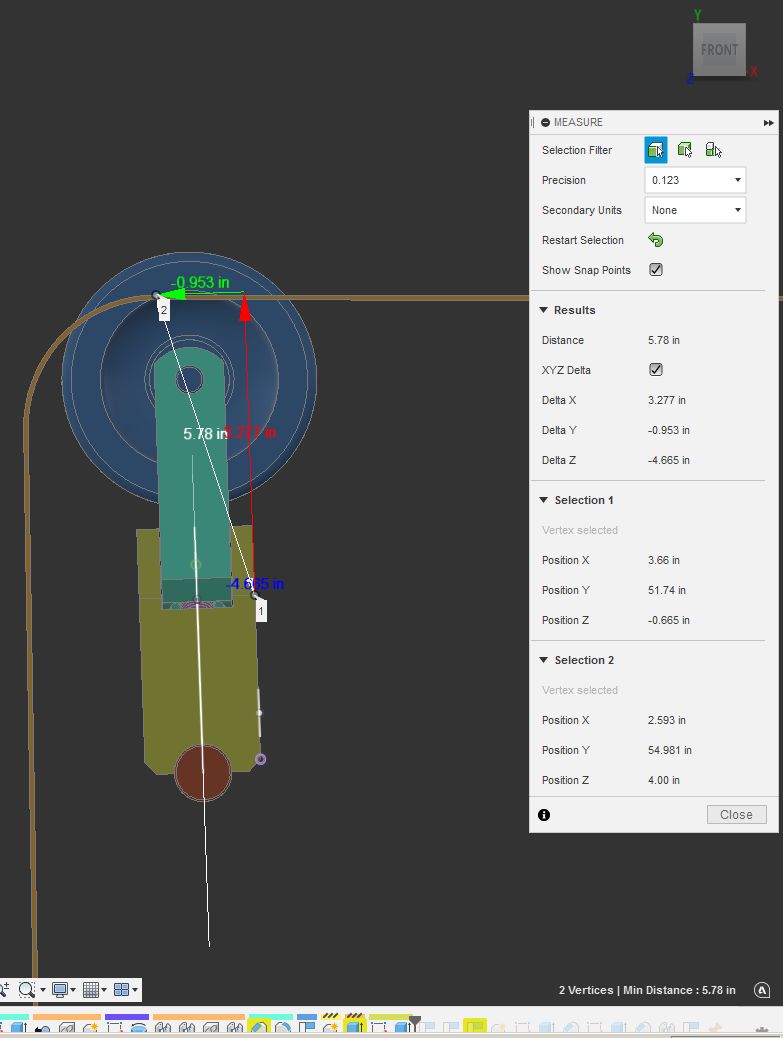Viewport: 783px width, 1038px height.
Task: Open the zoom tool dropdown arrow
Action: pyautogui.click(x=43, y=990)
